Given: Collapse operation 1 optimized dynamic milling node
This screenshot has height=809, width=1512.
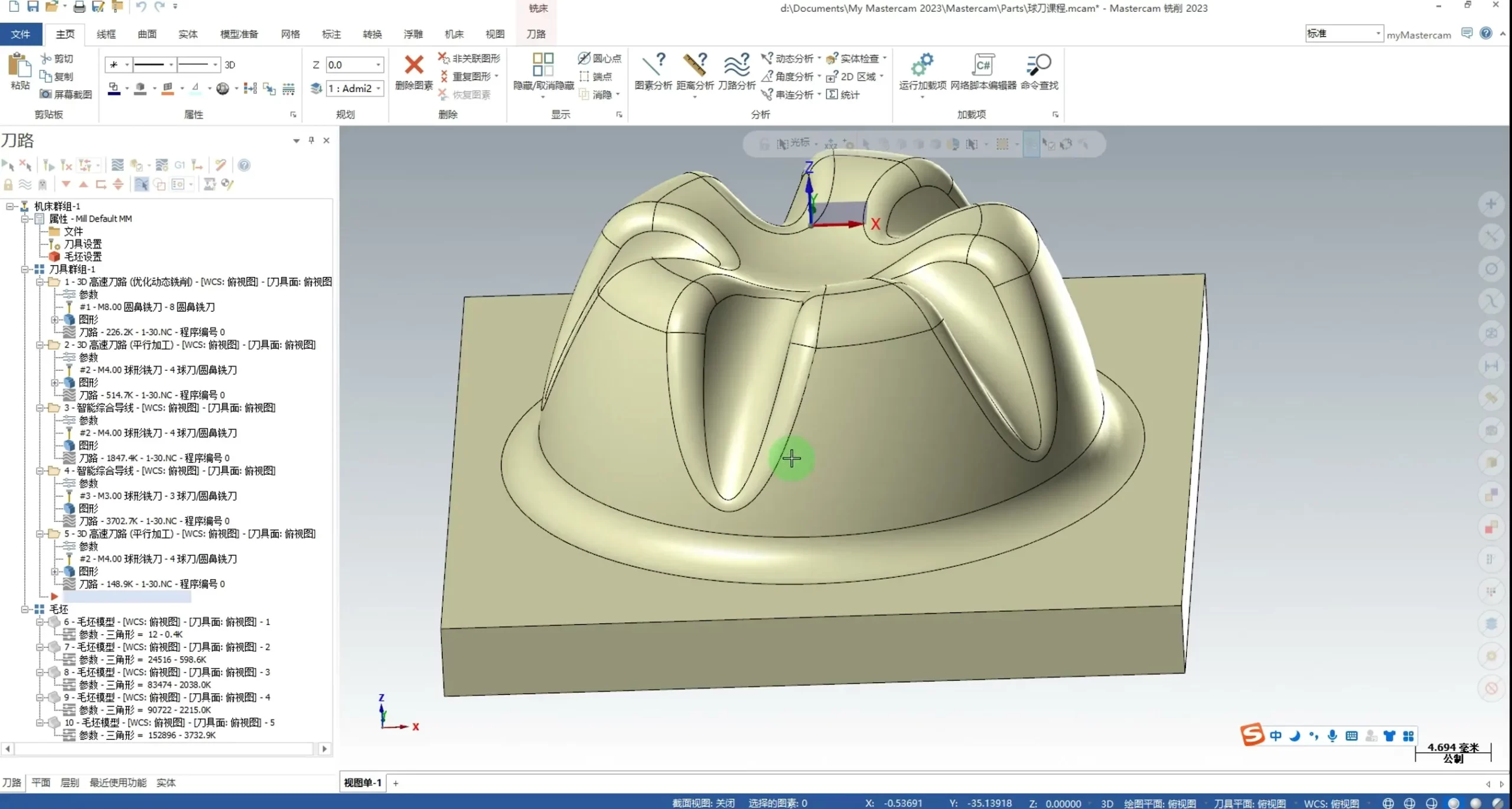Looking at the screenshot, I should [40, 282].
